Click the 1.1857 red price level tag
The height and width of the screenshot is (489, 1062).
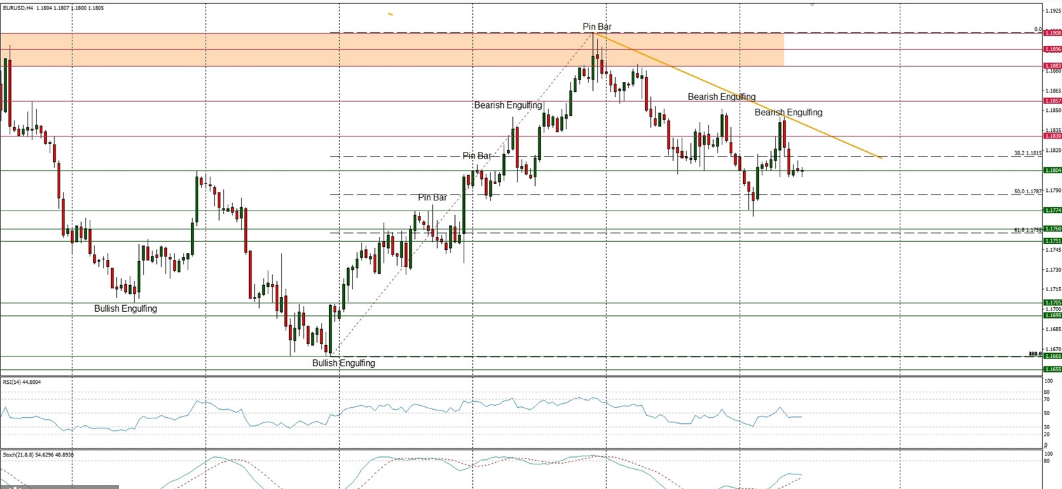pyautogui.click(x=1051, y=101)
